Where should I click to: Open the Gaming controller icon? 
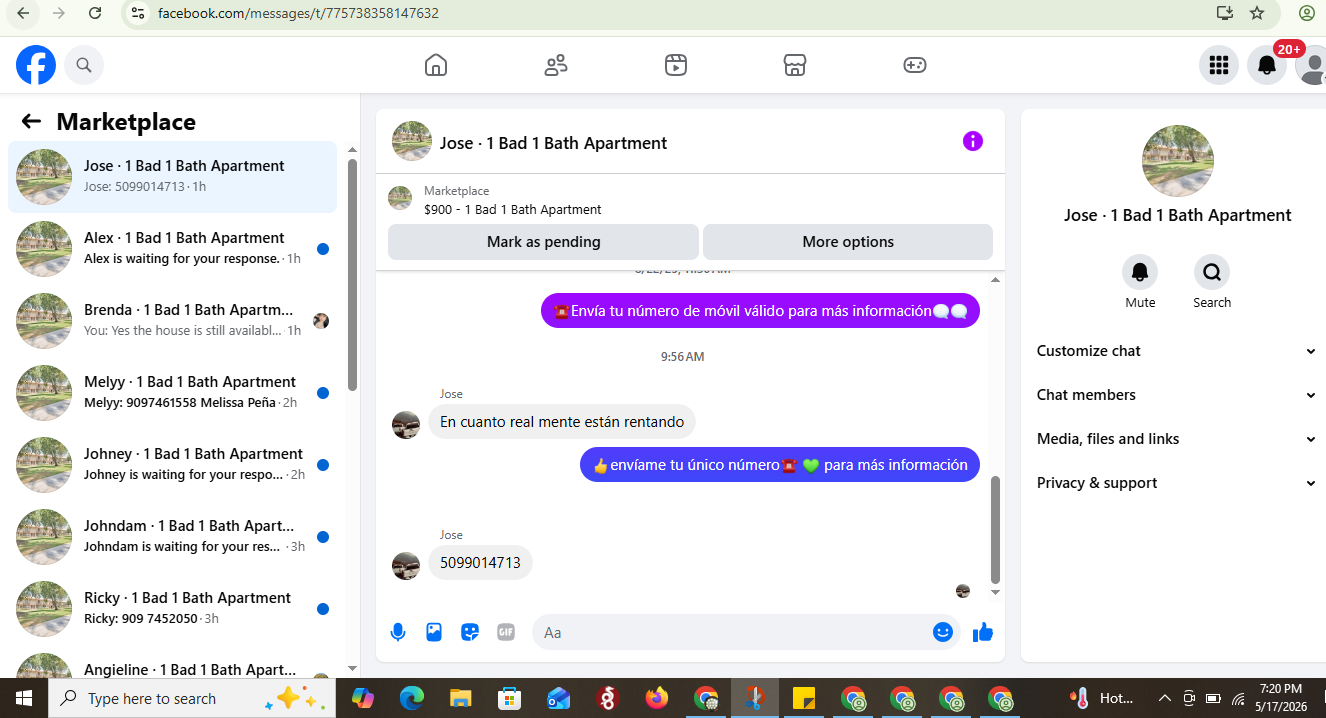tap(915, 65)
